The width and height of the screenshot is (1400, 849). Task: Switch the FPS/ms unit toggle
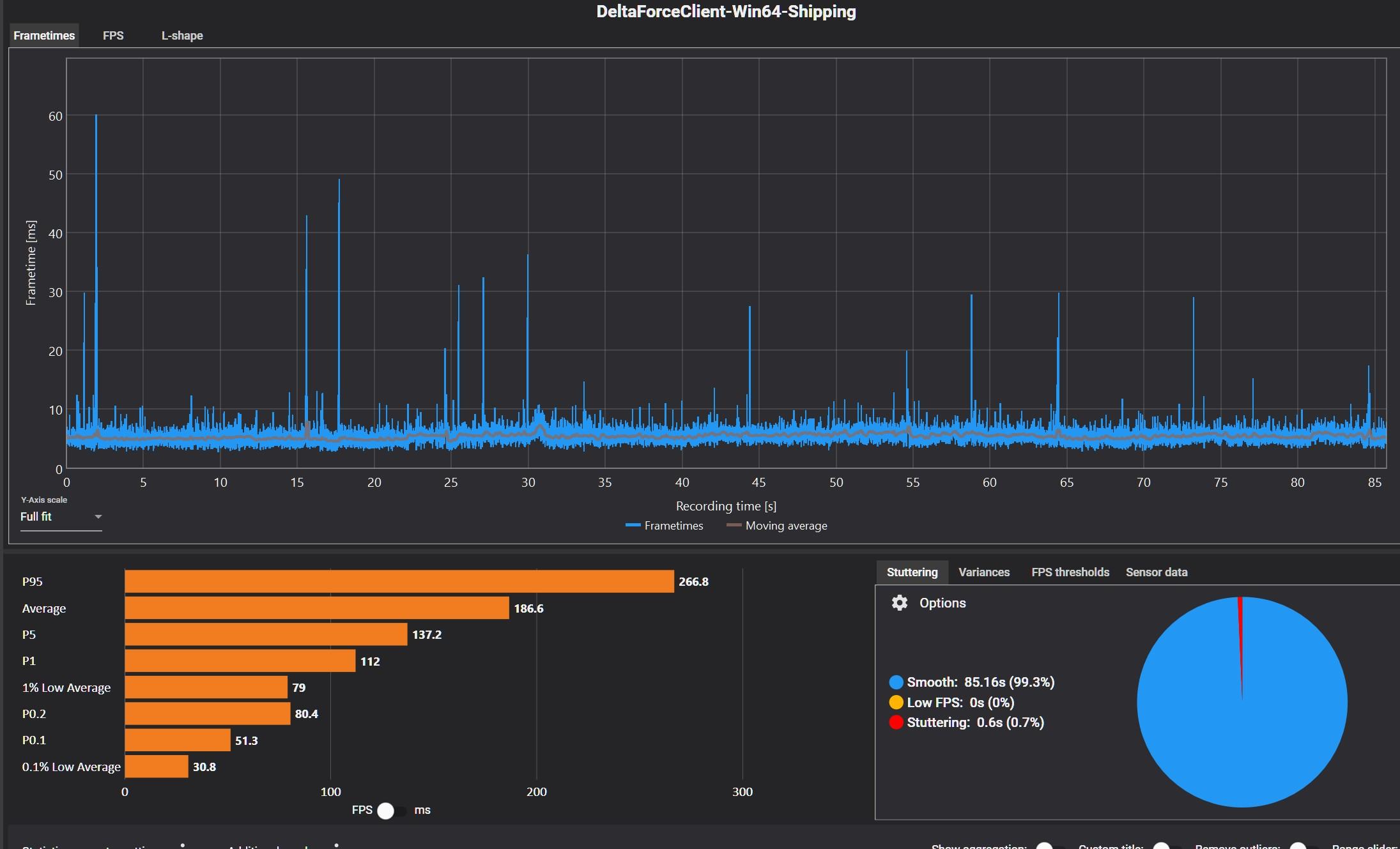click(x=391, y=811)
